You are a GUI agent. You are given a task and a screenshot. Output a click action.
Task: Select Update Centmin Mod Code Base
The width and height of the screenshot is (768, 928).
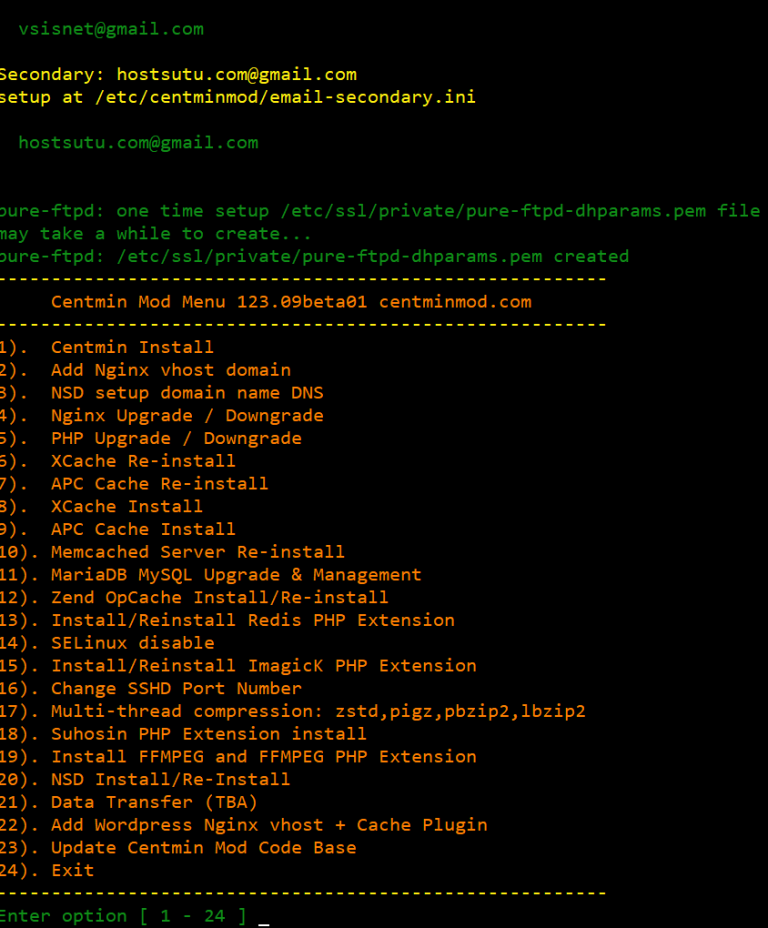tap(204, 848)
